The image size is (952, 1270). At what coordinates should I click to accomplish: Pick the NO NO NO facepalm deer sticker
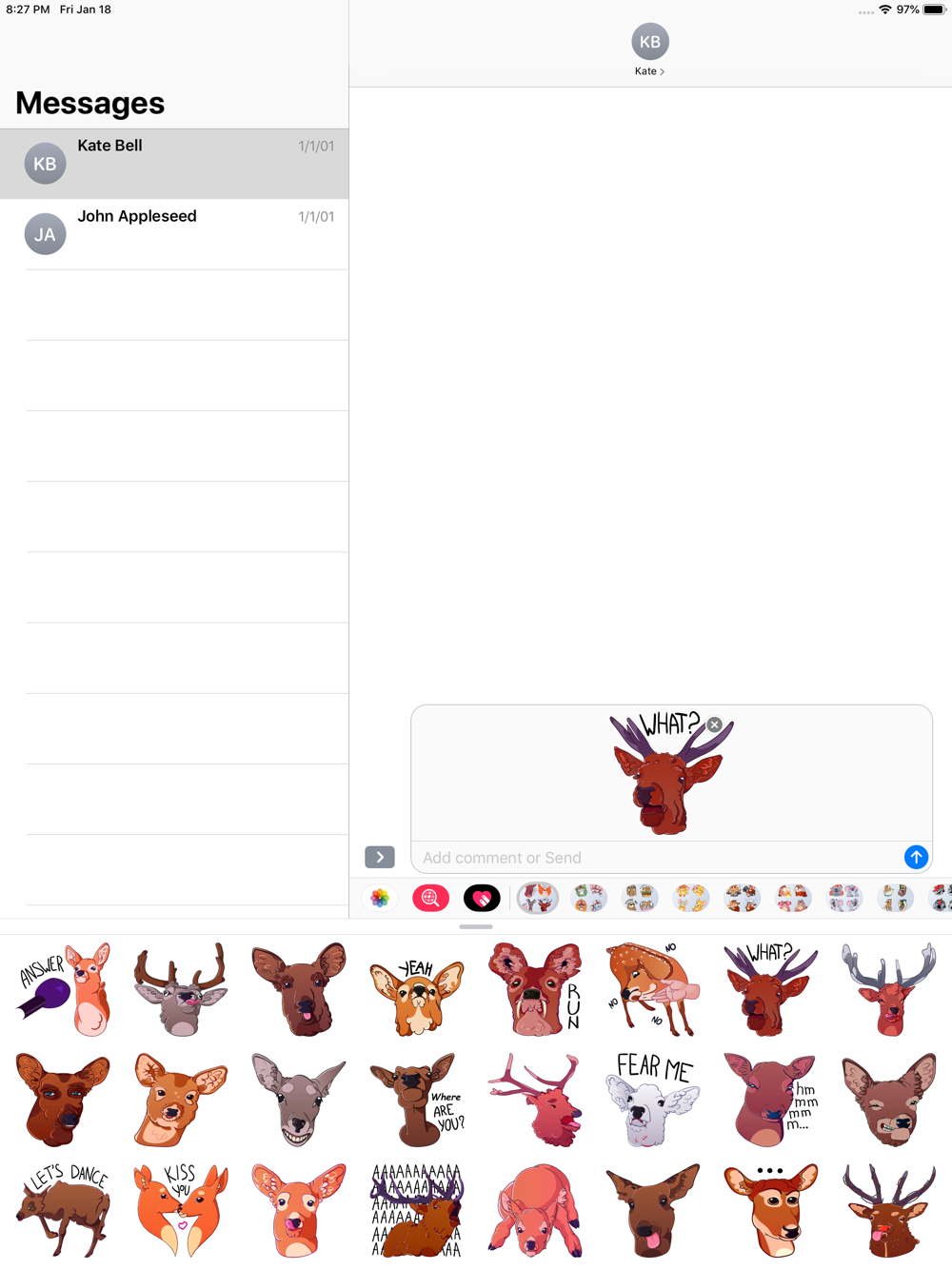(653, 990)
